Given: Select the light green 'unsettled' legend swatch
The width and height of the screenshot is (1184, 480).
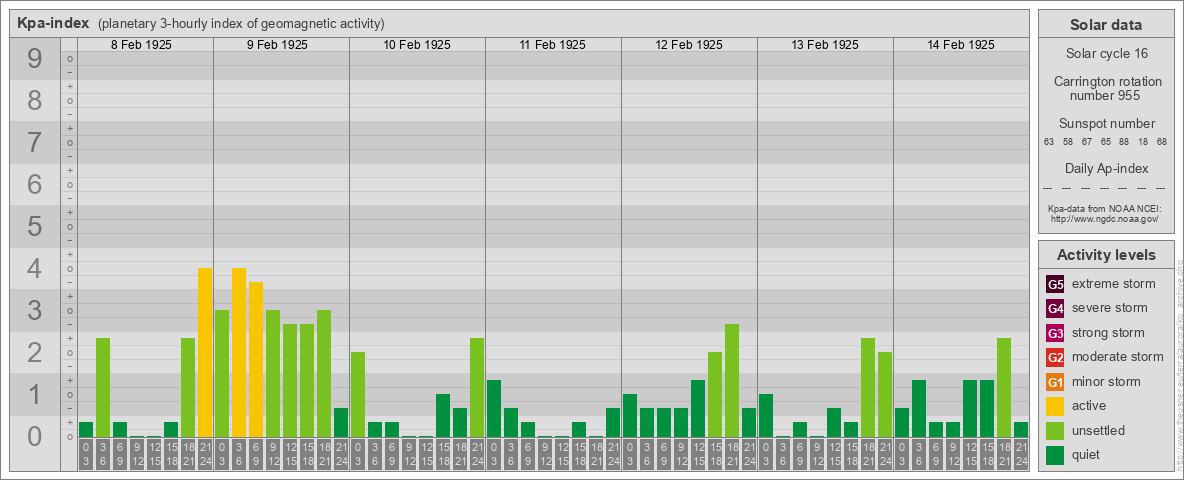Looking at the screenshot, I should click(1055, 430).
